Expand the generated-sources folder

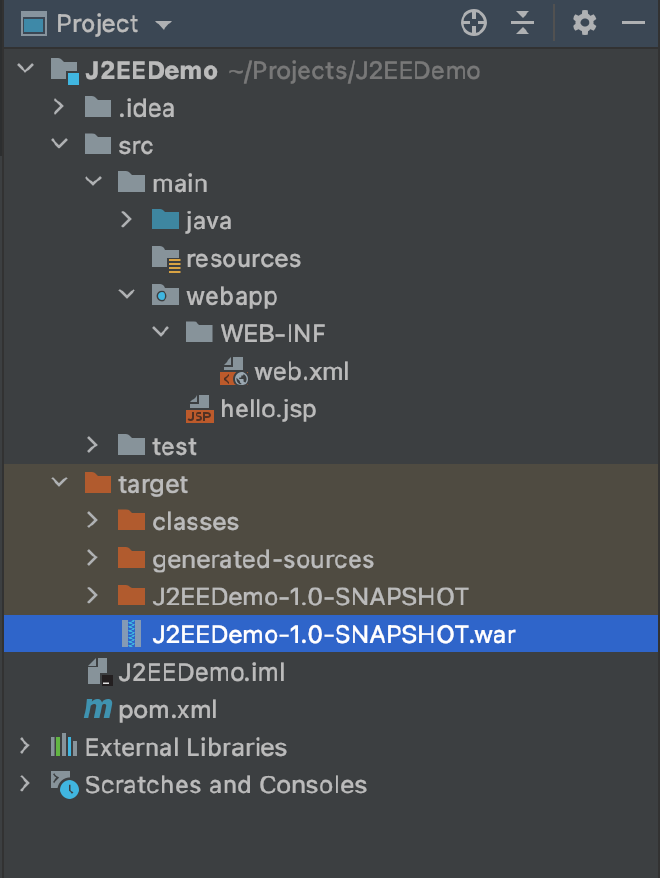(93, 559)
